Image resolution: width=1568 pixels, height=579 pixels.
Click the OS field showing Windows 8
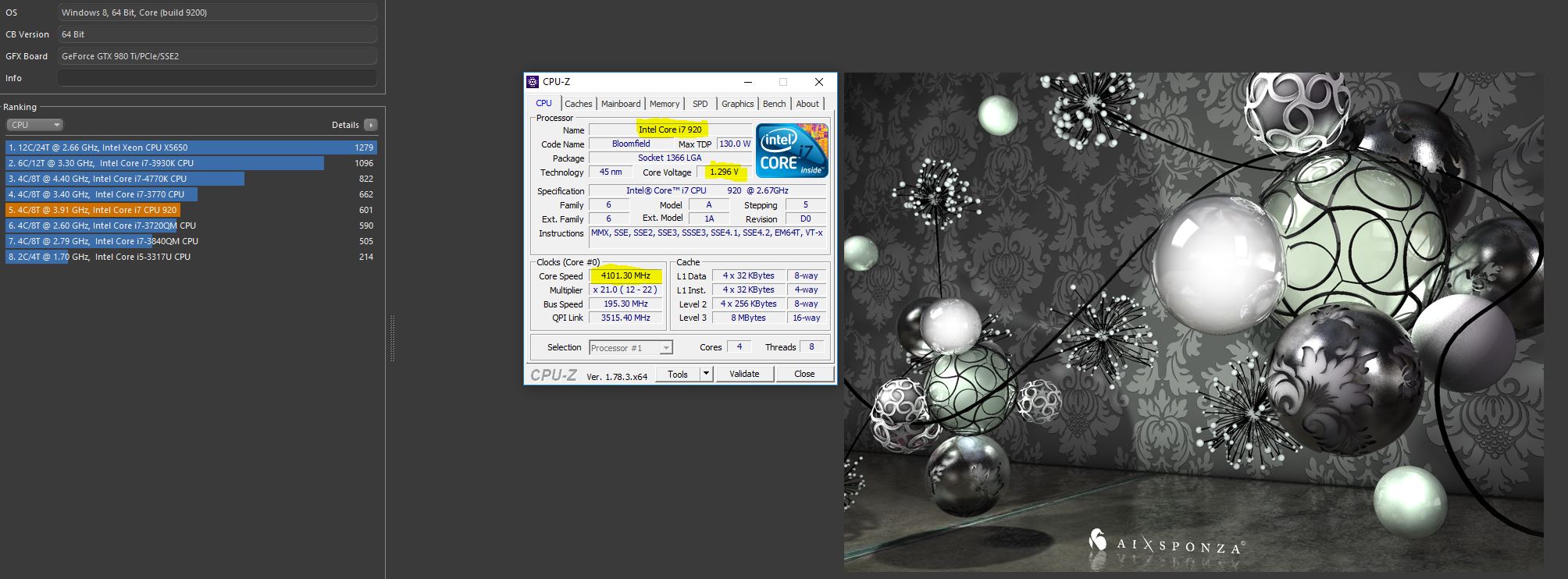pos(217,12)
